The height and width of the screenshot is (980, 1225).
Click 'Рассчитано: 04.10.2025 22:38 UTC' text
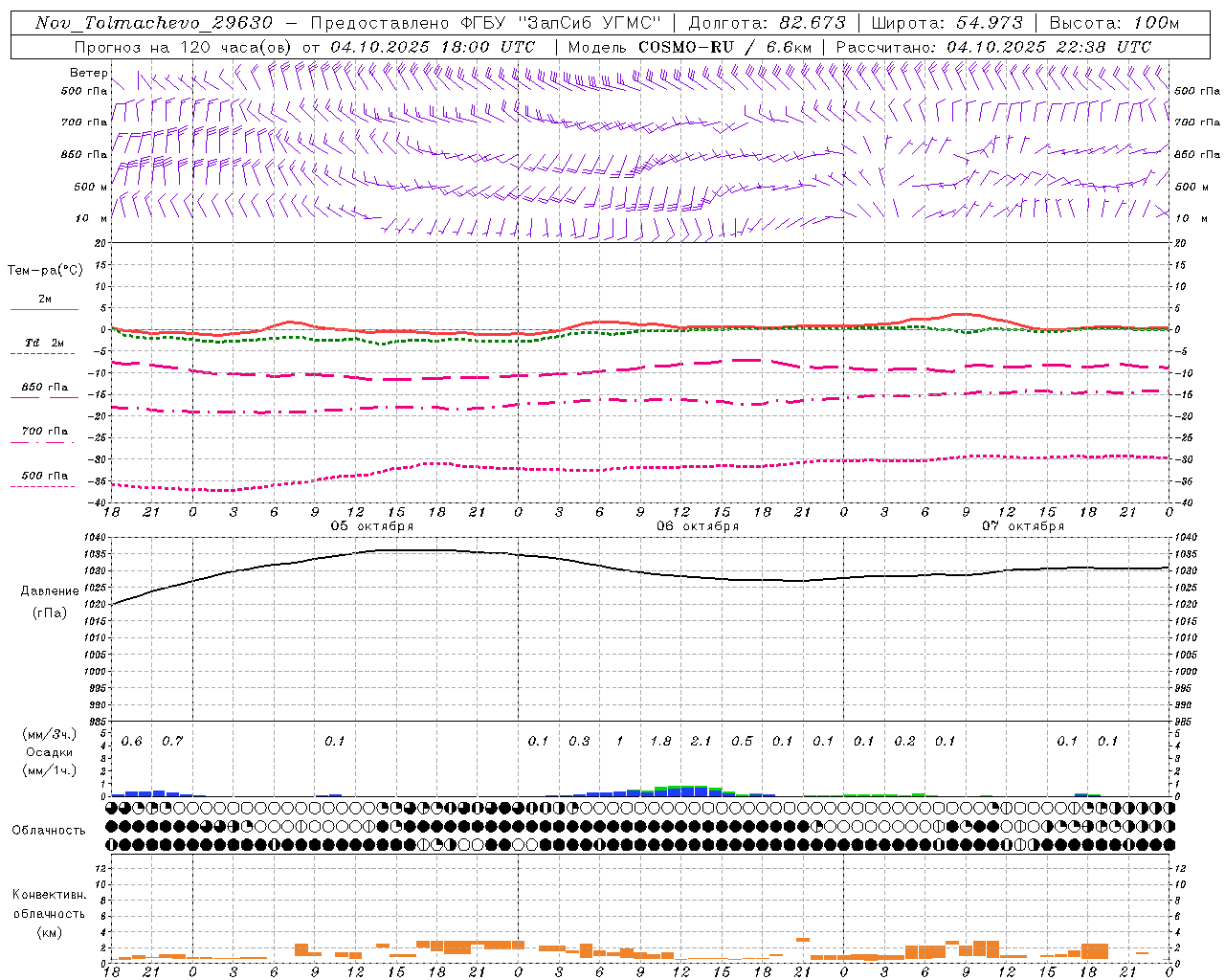tap(994, 47)
